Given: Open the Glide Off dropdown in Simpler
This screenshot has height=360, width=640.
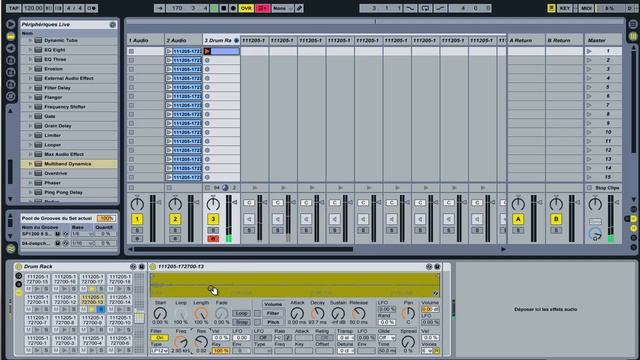Looking at the screenshot, I should 387,338.
